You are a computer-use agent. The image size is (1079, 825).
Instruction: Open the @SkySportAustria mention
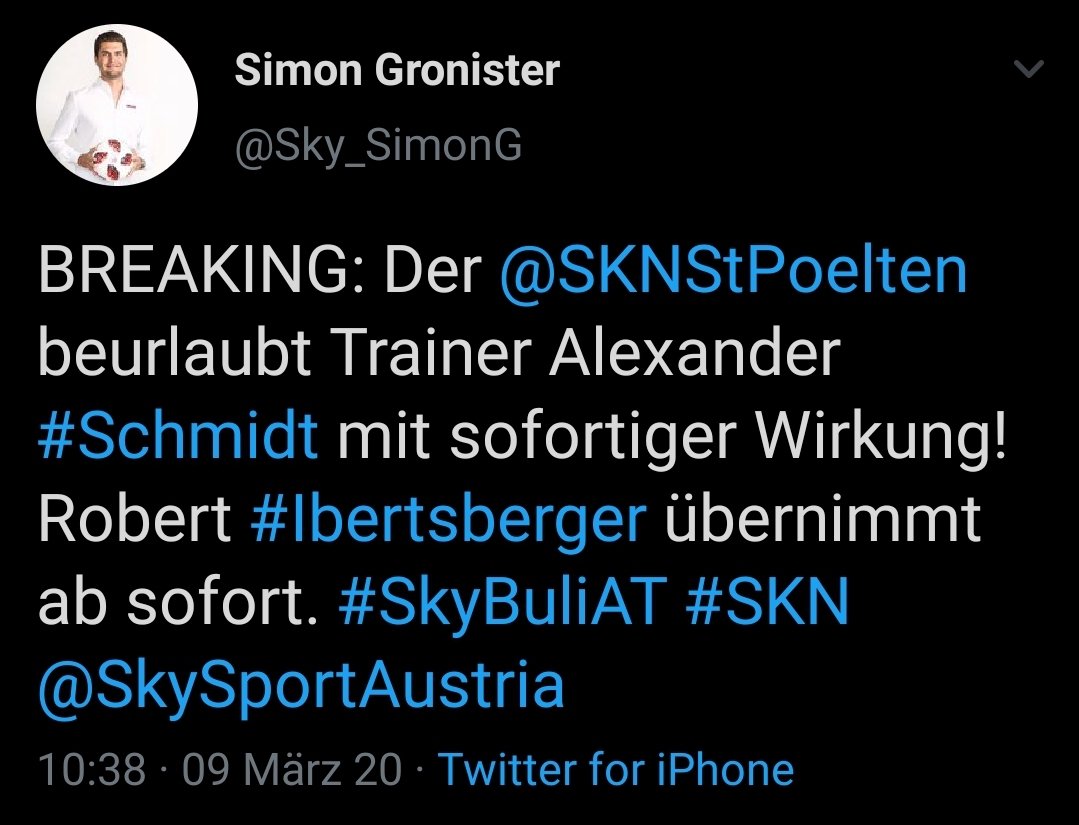click(301, 685)
